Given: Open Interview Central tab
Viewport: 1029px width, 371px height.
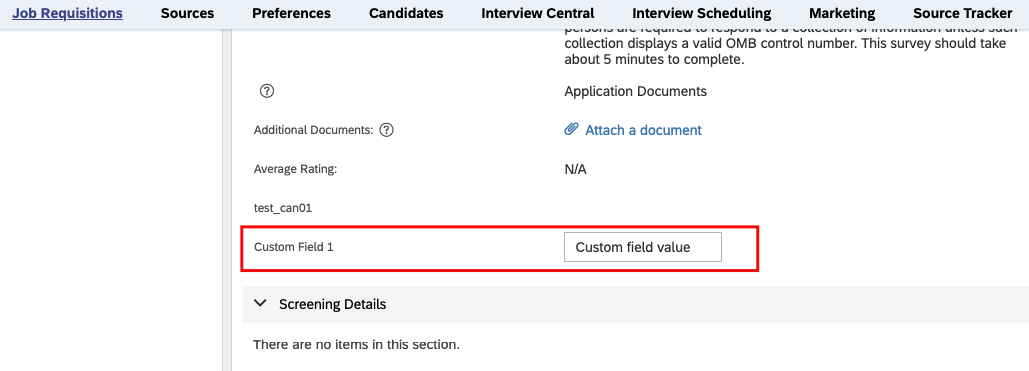Looking at the screenshot, I should (x=537, y=13).
